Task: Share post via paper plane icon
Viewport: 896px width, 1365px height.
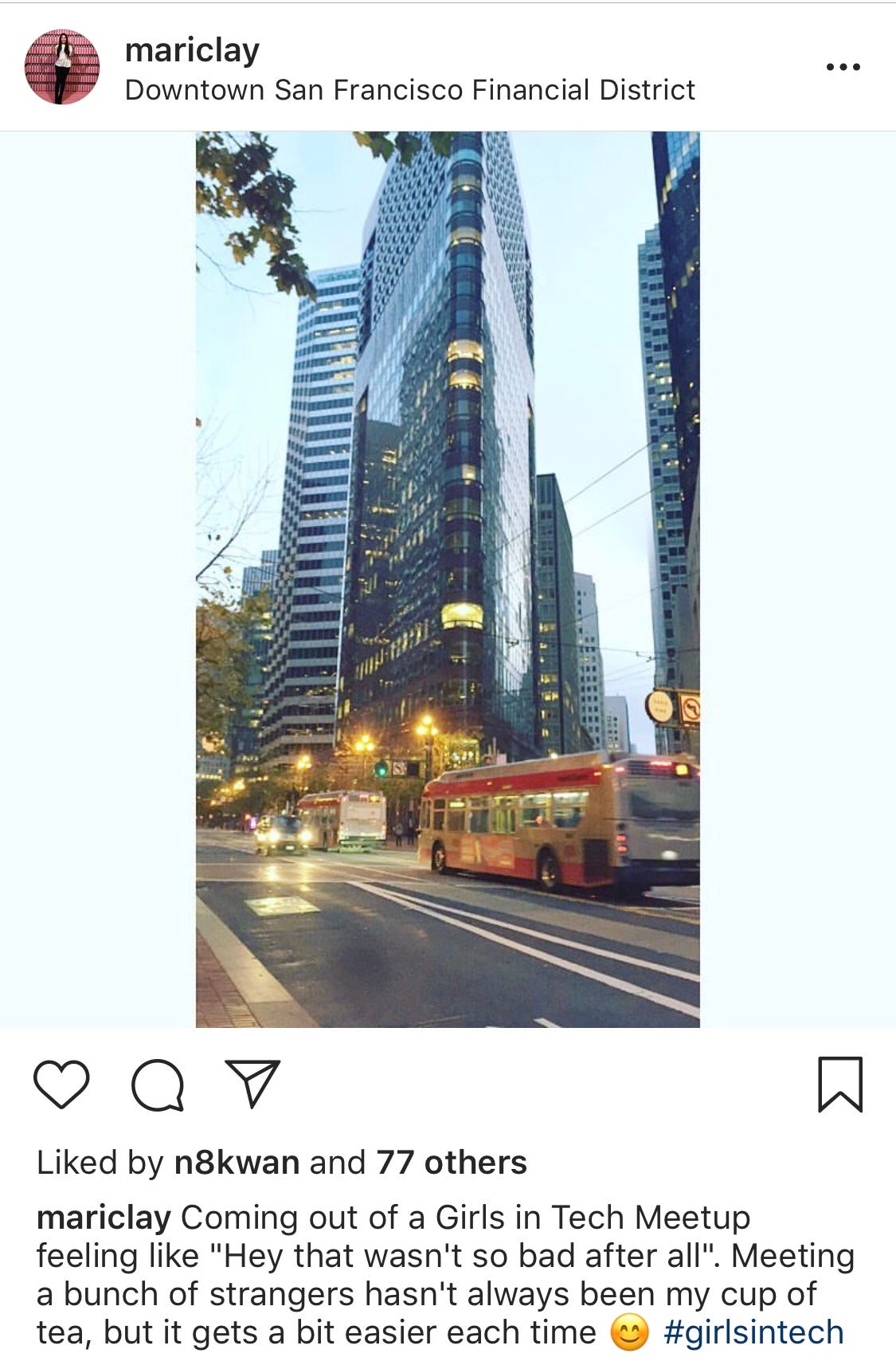Action: (252, 1083)
